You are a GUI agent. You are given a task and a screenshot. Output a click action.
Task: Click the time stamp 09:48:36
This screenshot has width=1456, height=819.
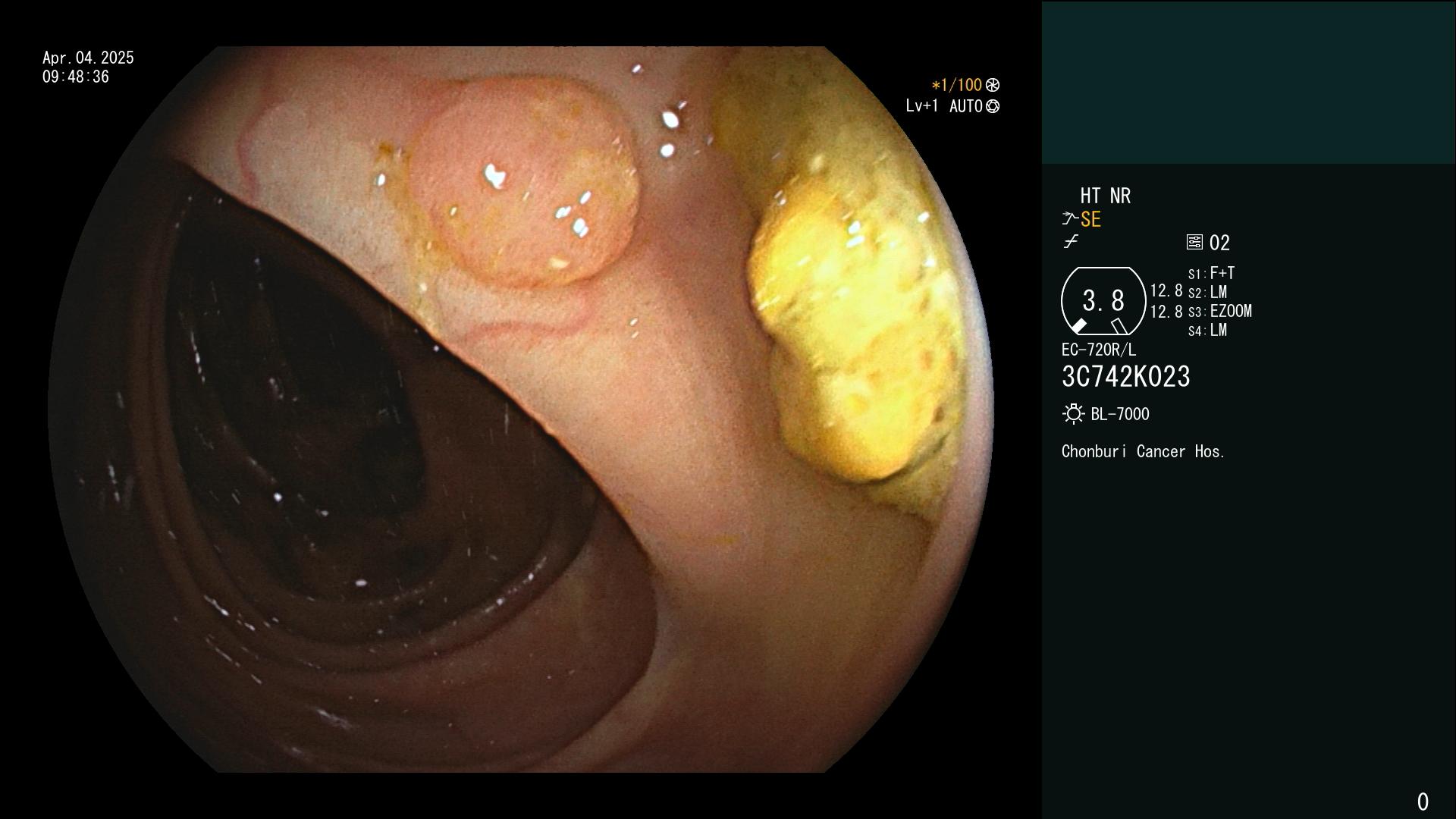(76, 77)
